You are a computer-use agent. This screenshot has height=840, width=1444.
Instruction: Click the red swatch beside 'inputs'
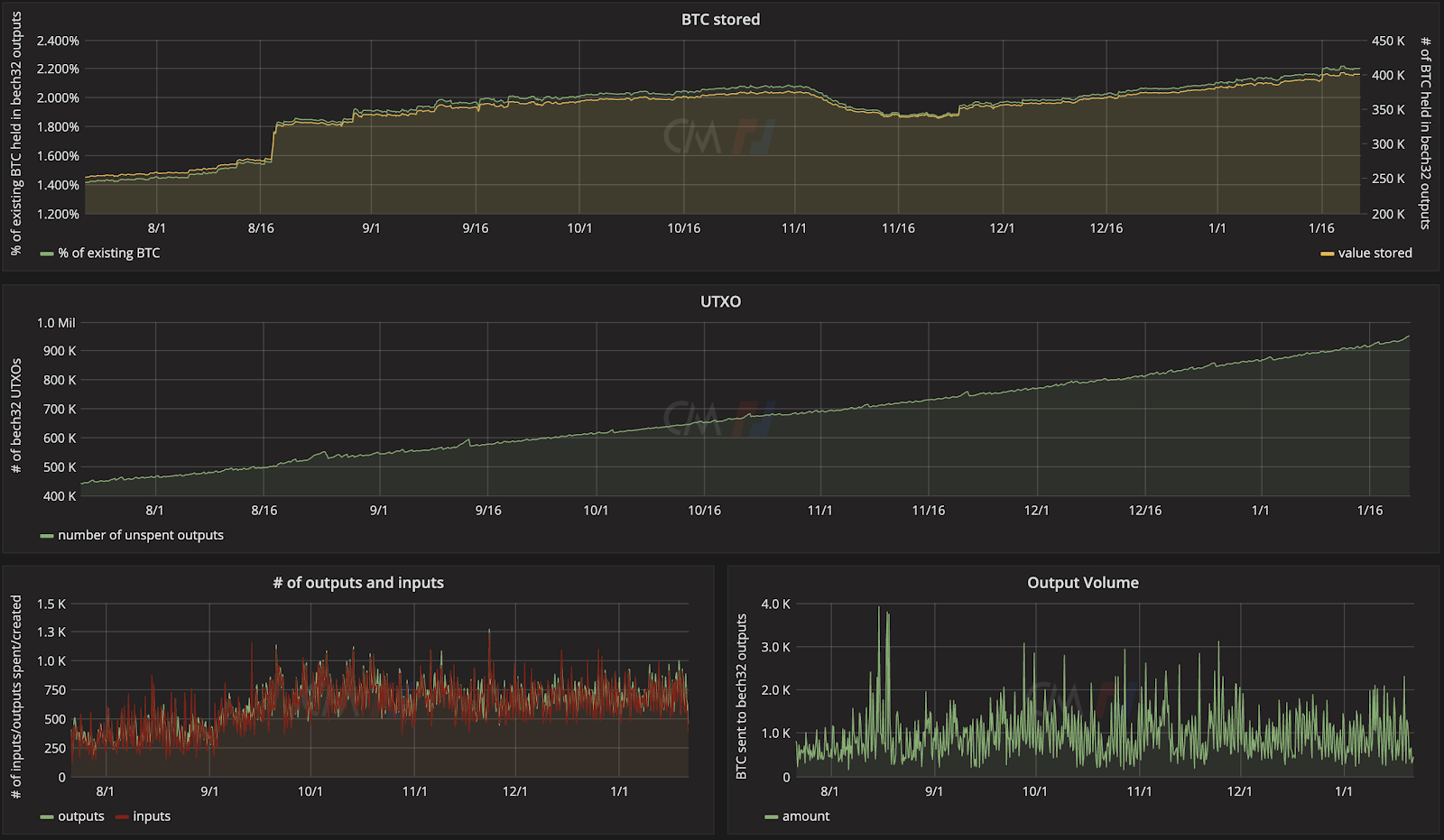(122, 817)
